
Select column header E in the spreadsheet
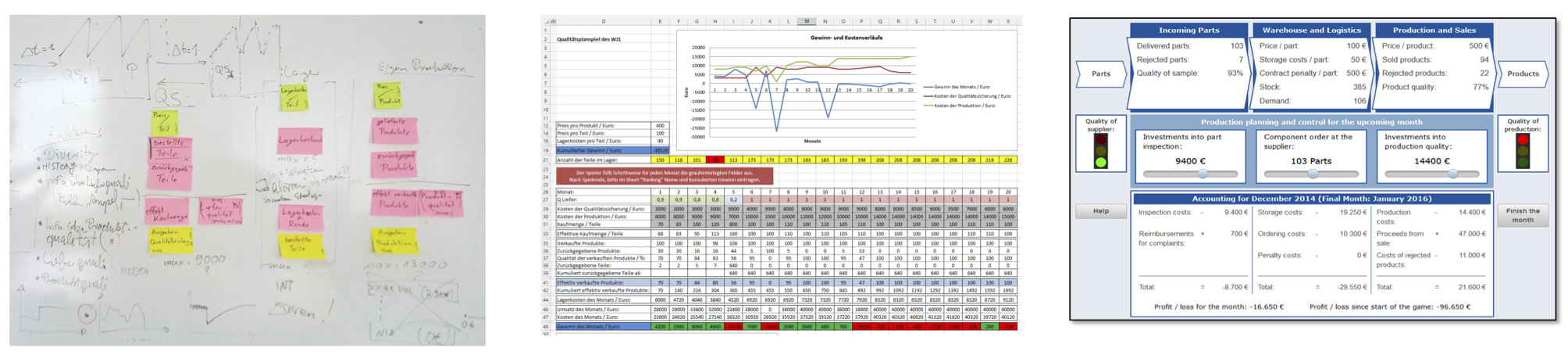pos(660,21)
